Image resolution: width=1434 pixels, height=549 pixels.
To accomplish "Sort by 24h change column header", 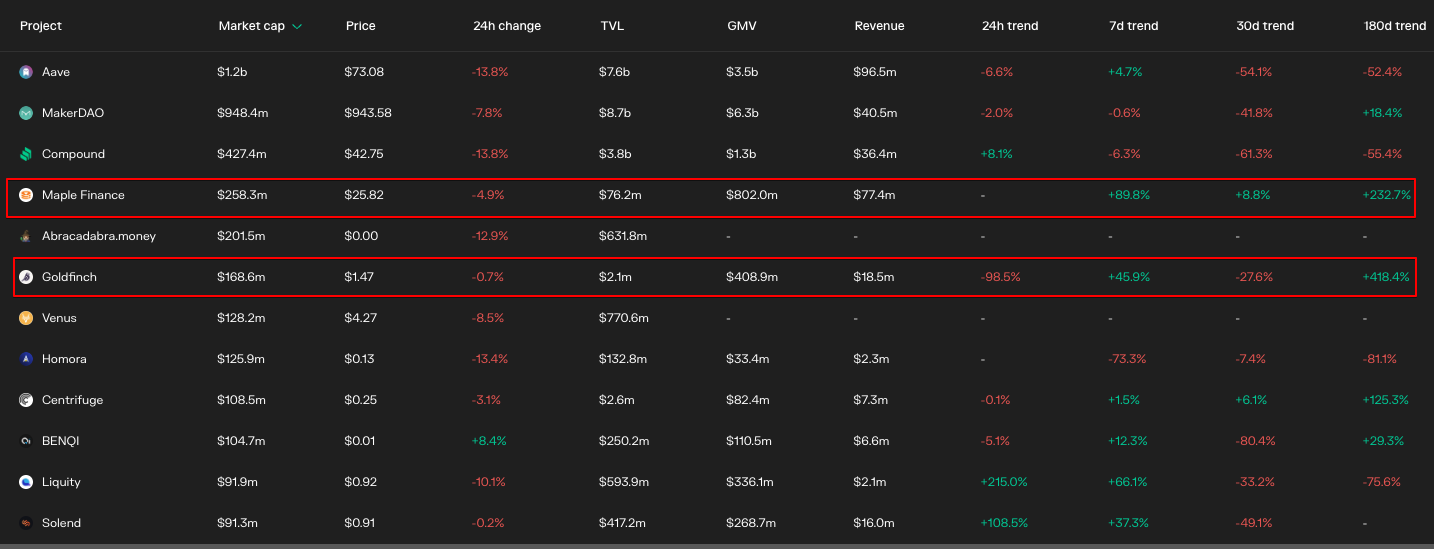I will (x=507, y=26).
